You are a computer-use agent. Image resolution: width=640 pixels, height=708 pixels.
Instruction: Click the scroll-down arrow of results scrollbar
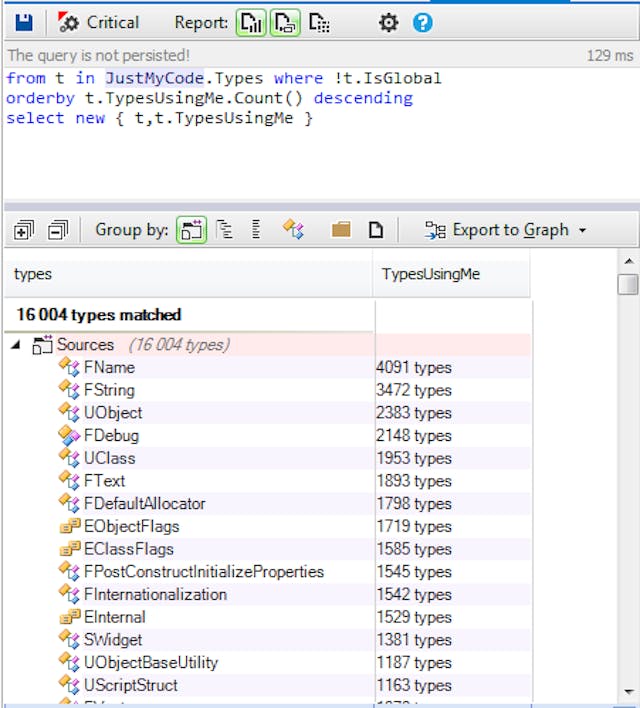(627, 692)
